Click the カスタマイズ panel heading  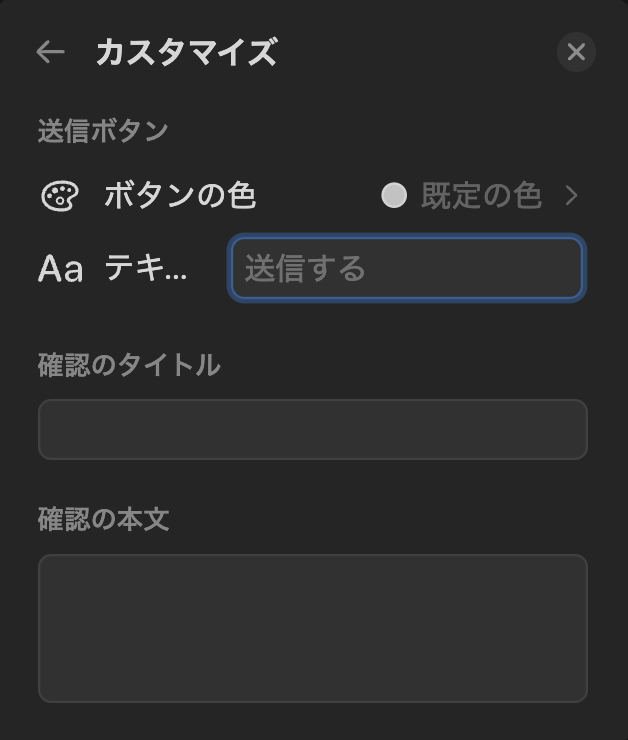point(186,52)
